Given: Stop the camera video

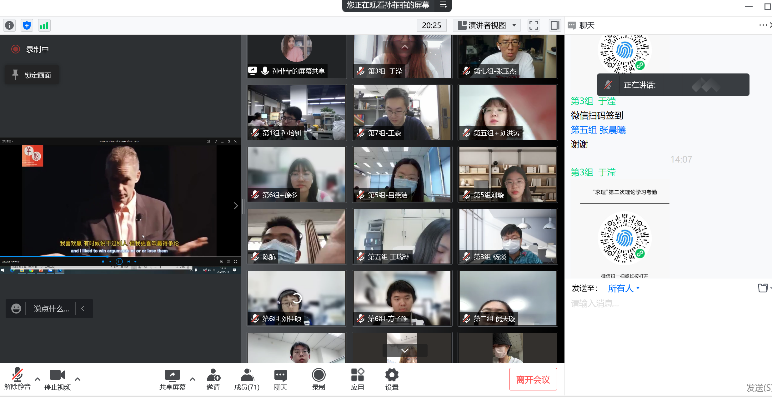Looking at the screenshot, I should click(x=58, y=379).
